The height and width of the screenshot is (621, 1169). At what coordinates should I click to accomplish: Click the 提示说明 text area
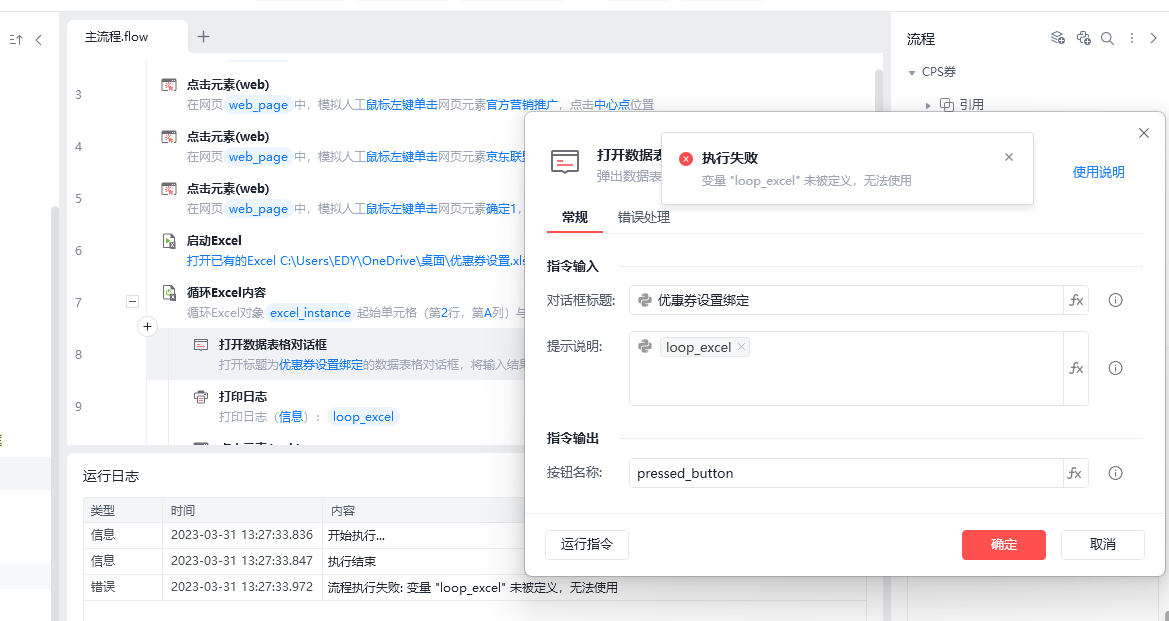(x=846, y=368)
